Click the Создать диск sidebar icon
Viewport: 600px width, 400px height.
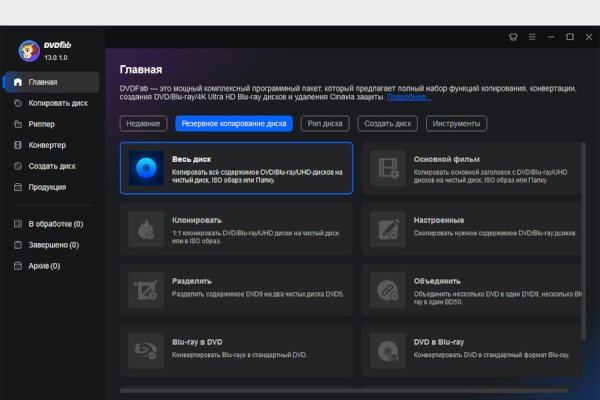click(x=18, y=166)
